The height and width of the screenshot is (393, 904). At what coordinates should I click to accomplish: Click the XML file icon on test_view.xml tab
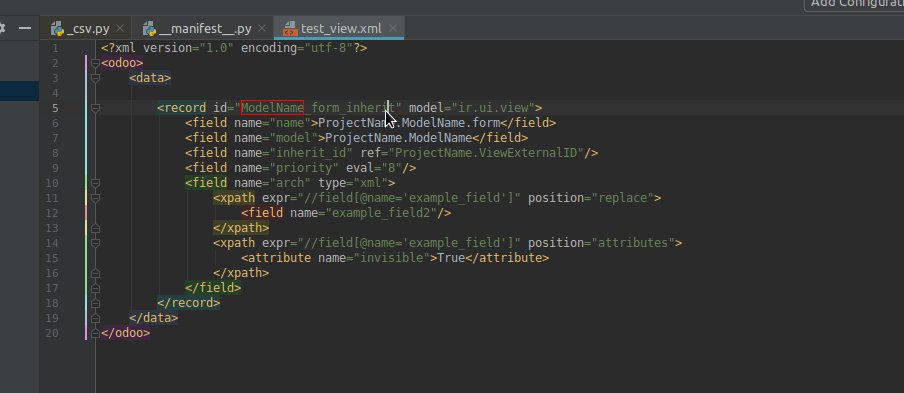[291, 28]
